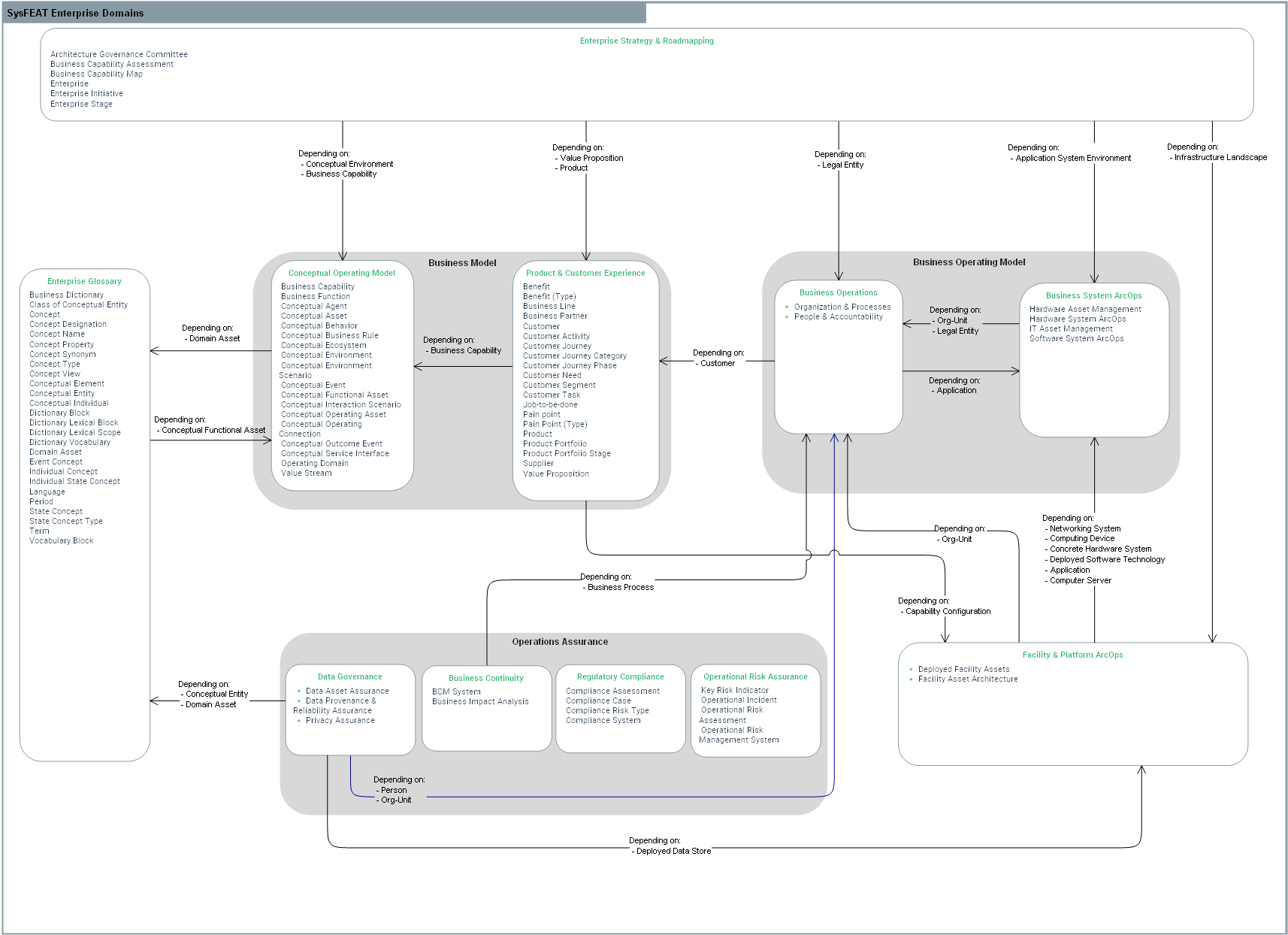Open the Enterprise Glossary domain heading
Screen dimensions: 1288x935
(x=84, y=281)
